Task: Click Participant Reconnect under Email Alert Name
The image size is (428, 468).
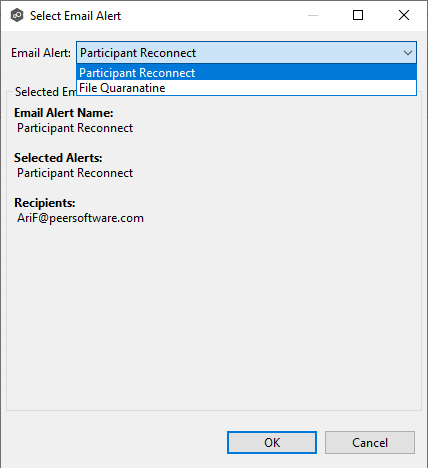Action: (75, 128)
